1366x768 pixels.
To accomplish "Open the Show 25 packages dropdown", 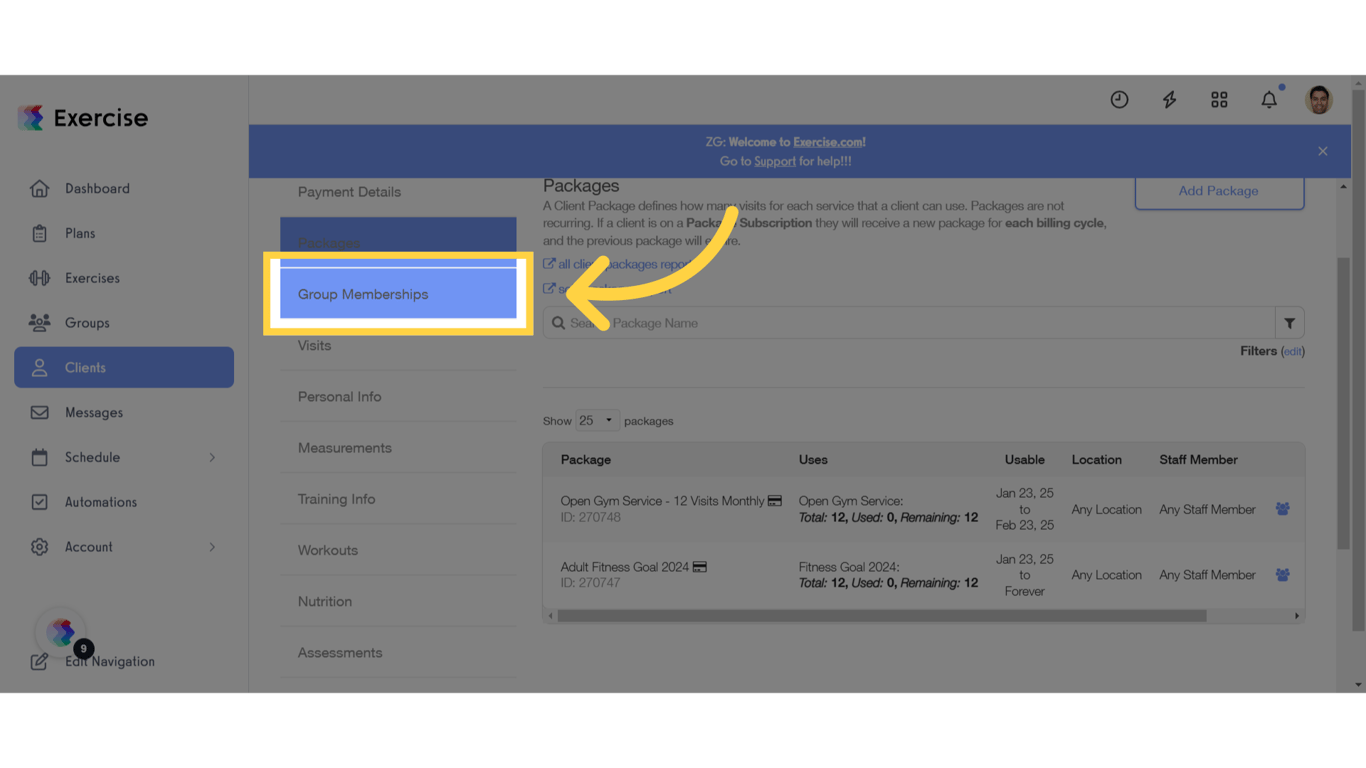I will pyautogui.click(x=596, y=420).
